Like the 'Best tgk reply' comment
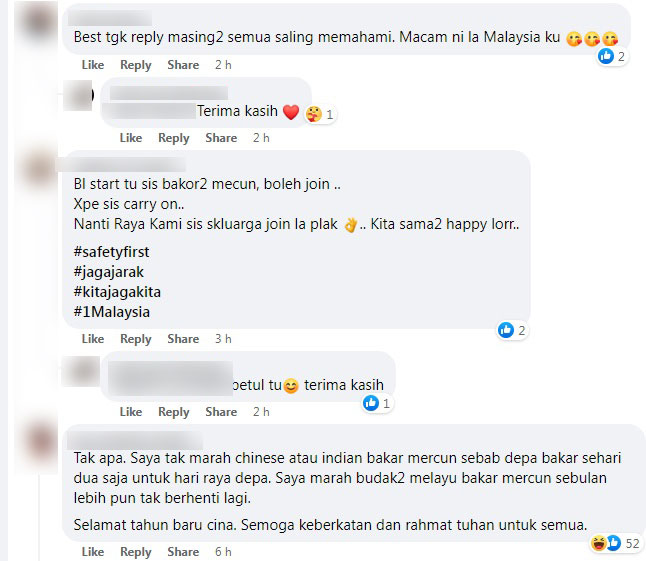Screen dimensions: 646x561 coord(93,65)
